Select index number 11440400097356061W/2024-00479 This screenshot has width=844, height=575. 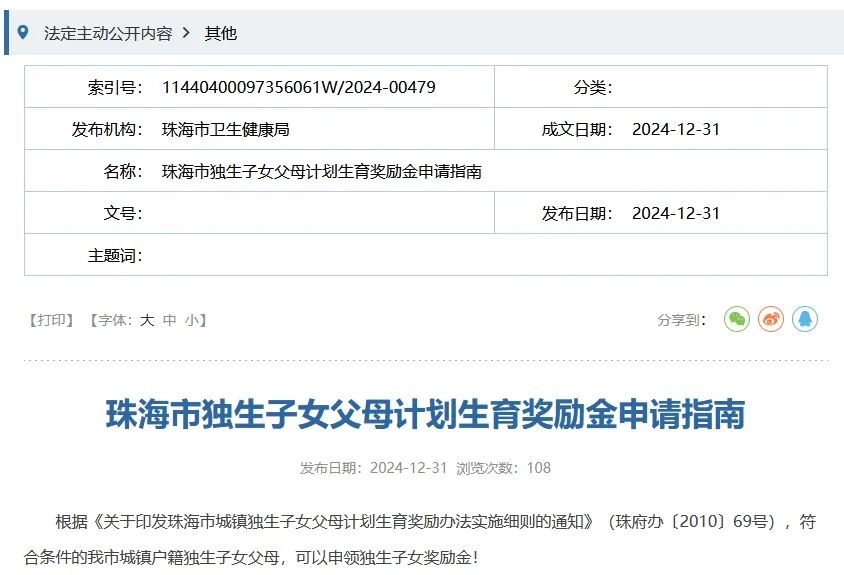pos(299,87)
